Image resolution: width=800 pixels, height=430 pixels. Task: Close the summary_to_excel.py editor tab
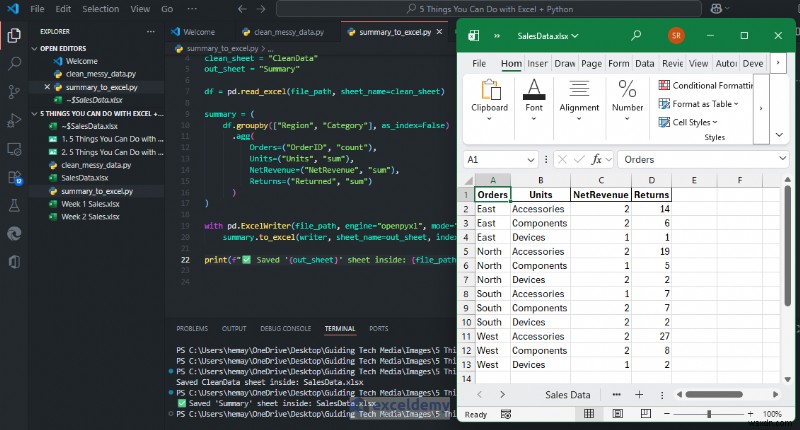(439, 32)
